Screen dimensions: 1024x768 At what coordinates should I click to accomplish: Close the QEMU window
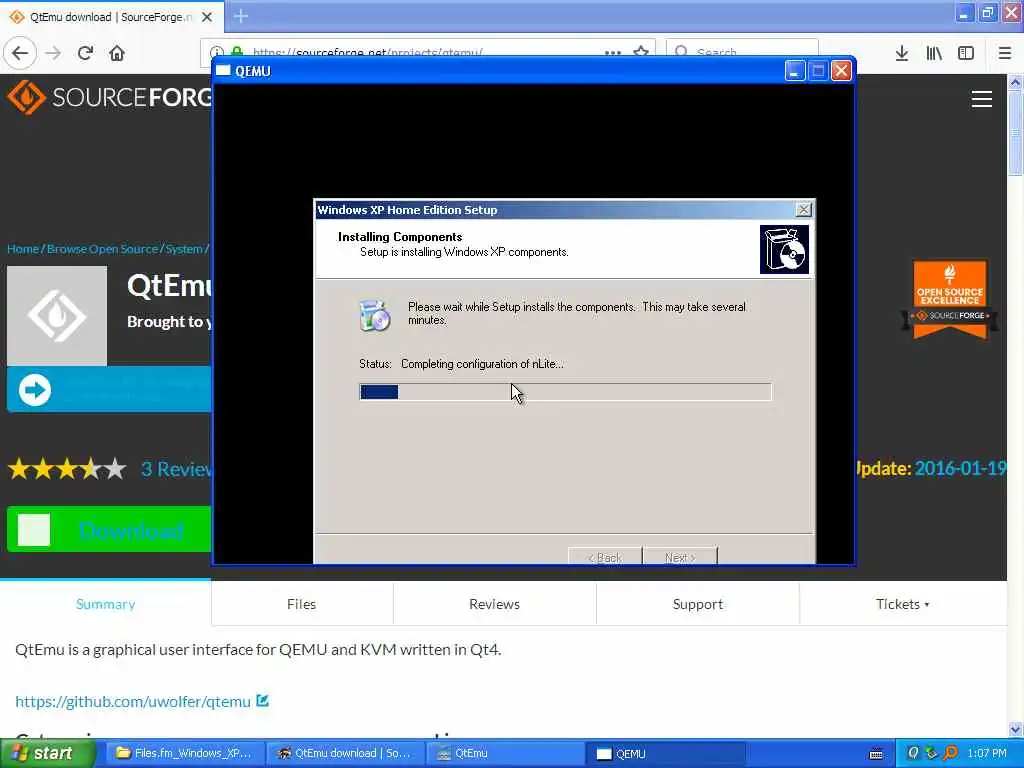tap(841, 71)
